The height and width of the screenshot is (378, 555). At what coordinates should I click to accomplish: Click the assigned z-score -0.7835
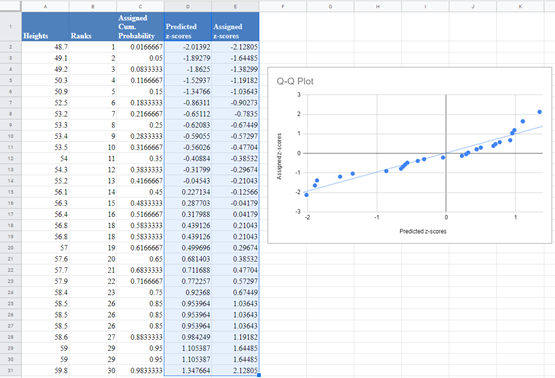(235, 114)
